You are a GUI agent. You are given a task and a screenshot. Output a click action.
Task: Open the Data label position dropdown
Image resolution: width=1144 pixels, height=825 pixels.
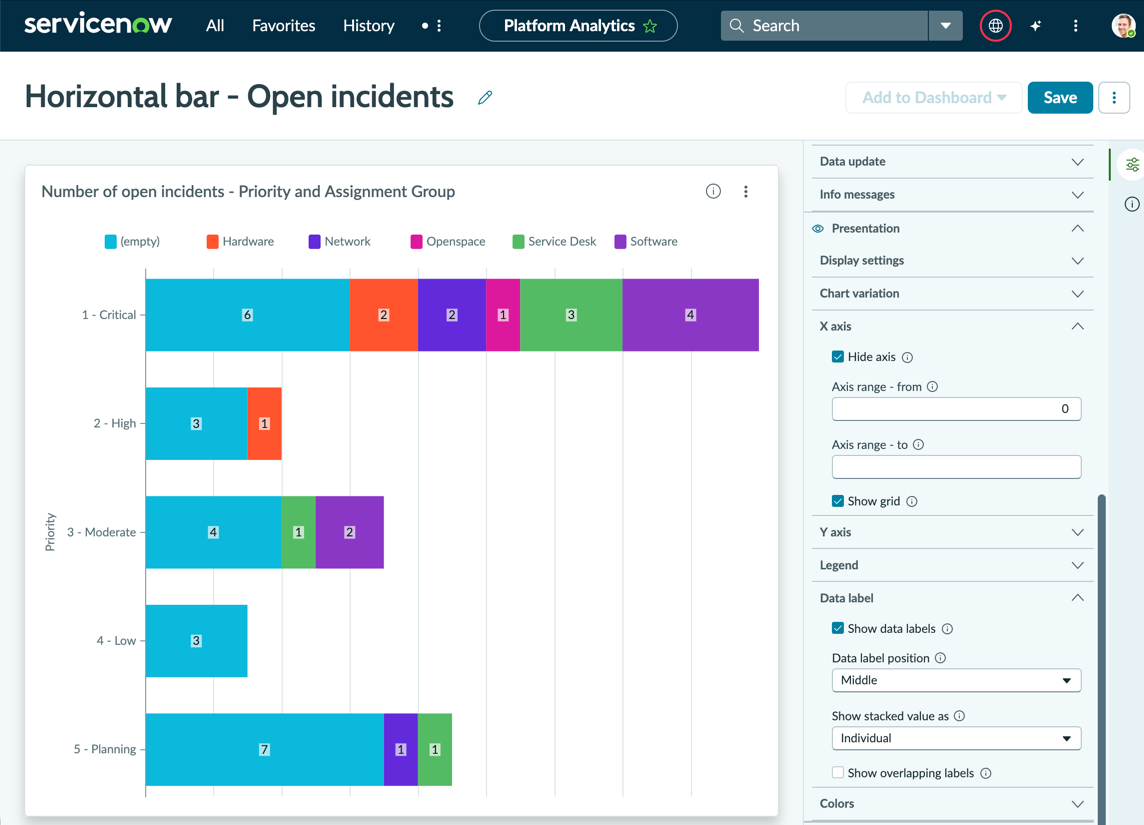pos(956,680)
